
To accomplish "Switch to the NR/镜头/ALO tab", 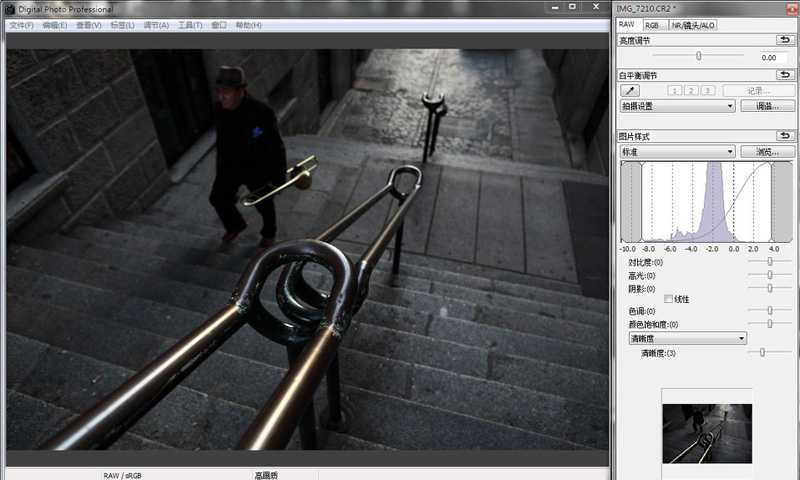I will click(693, 25).
